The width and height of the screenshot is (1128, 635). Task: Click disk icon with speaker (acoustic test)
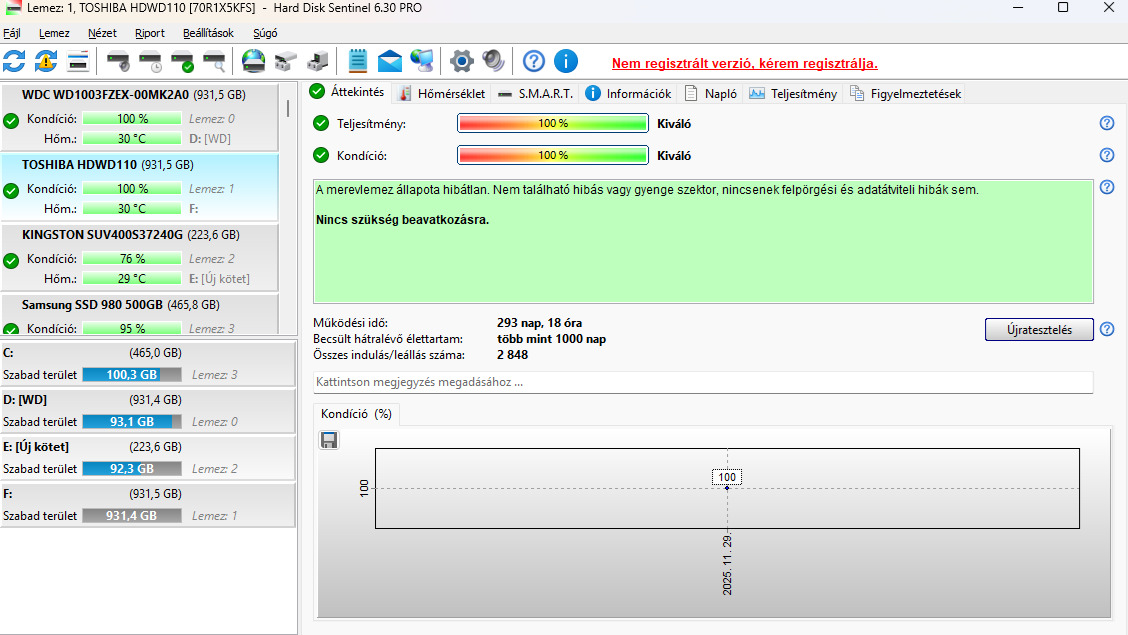point(118,62)
